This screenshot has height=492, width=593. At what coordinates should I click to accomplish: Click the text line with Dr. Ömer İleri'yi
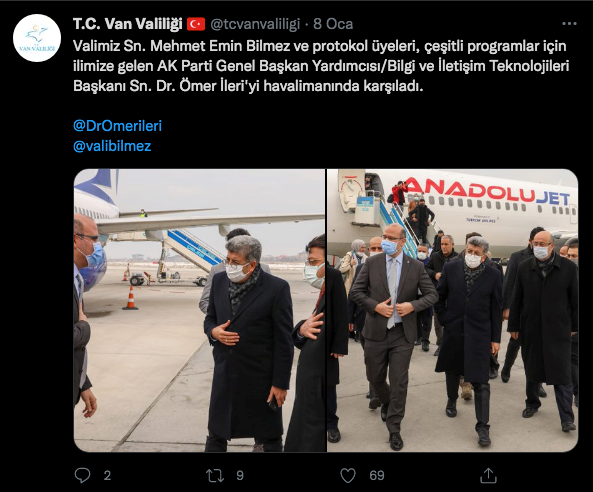[x=248, y=86]
